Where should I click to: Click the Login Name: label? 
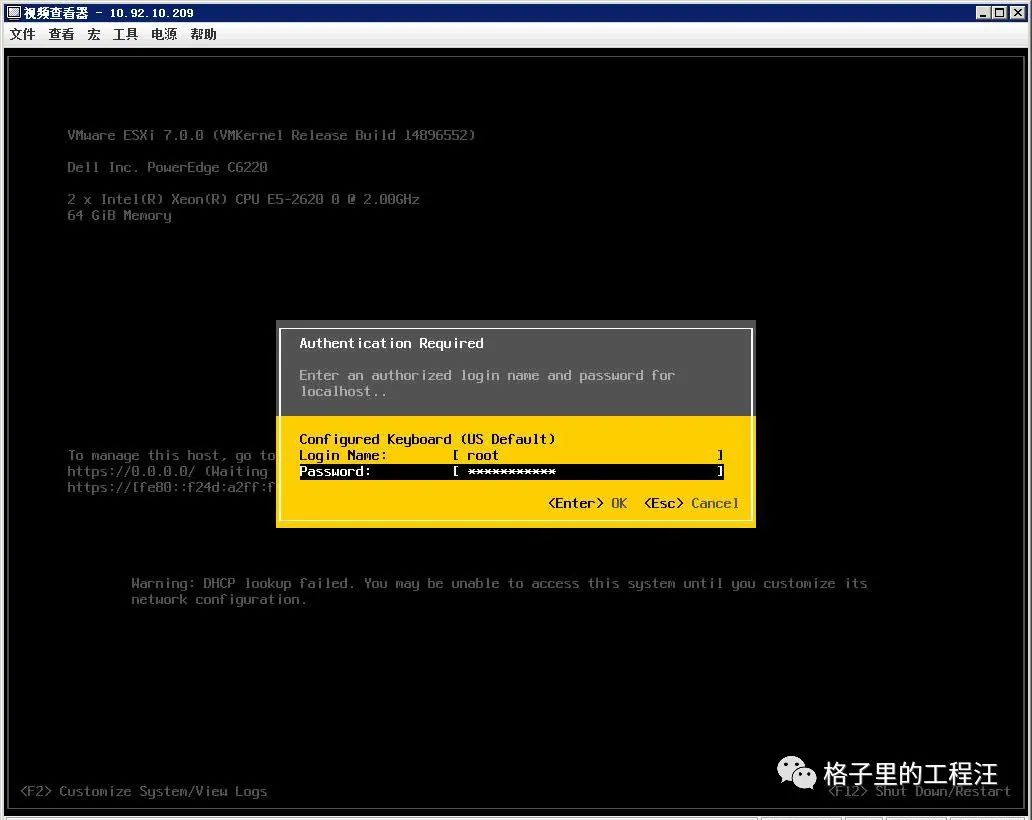pyautogui.click(x=343, y=455)
